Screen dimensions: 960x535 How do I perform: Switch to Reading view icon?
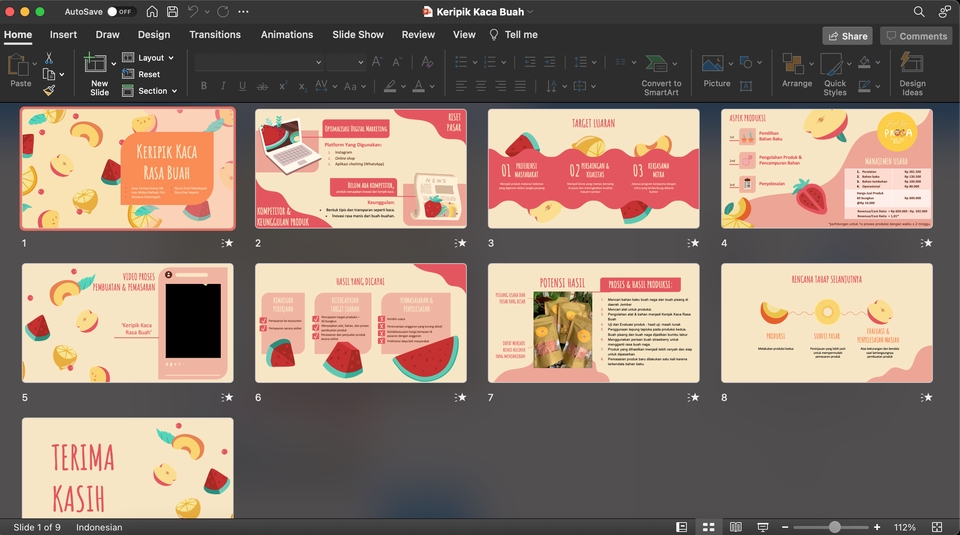pos(735,527)
